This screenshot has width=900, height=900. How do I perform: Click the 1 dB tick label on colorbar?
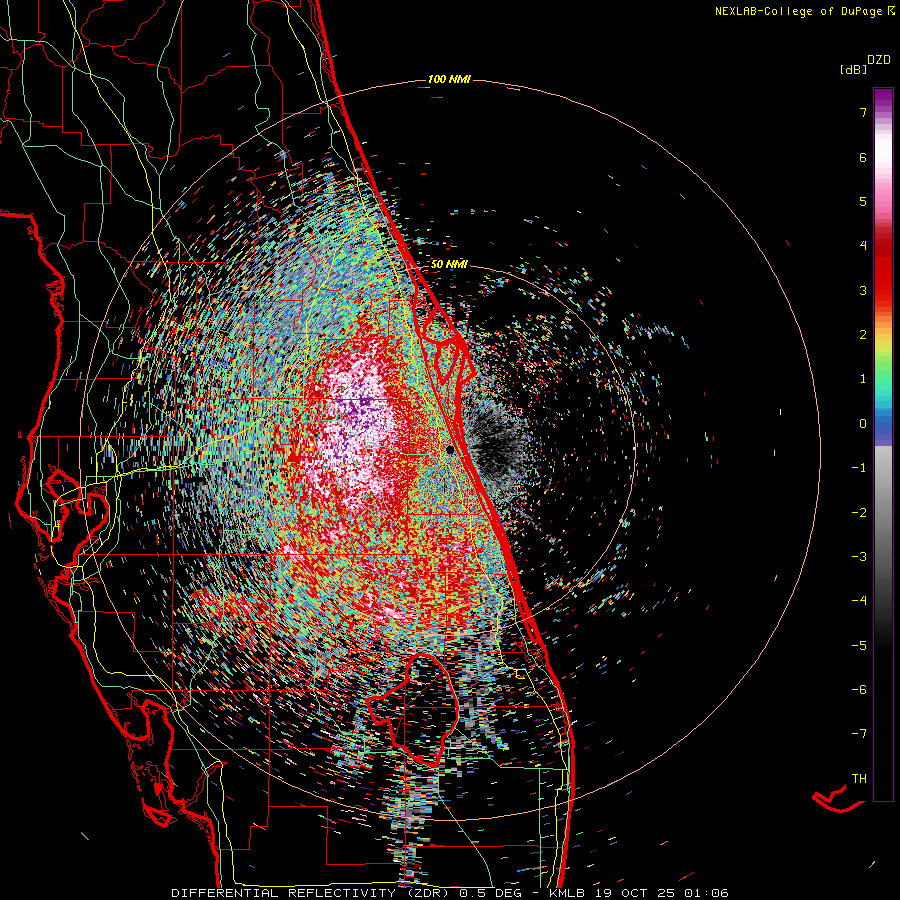coord(863,379)
